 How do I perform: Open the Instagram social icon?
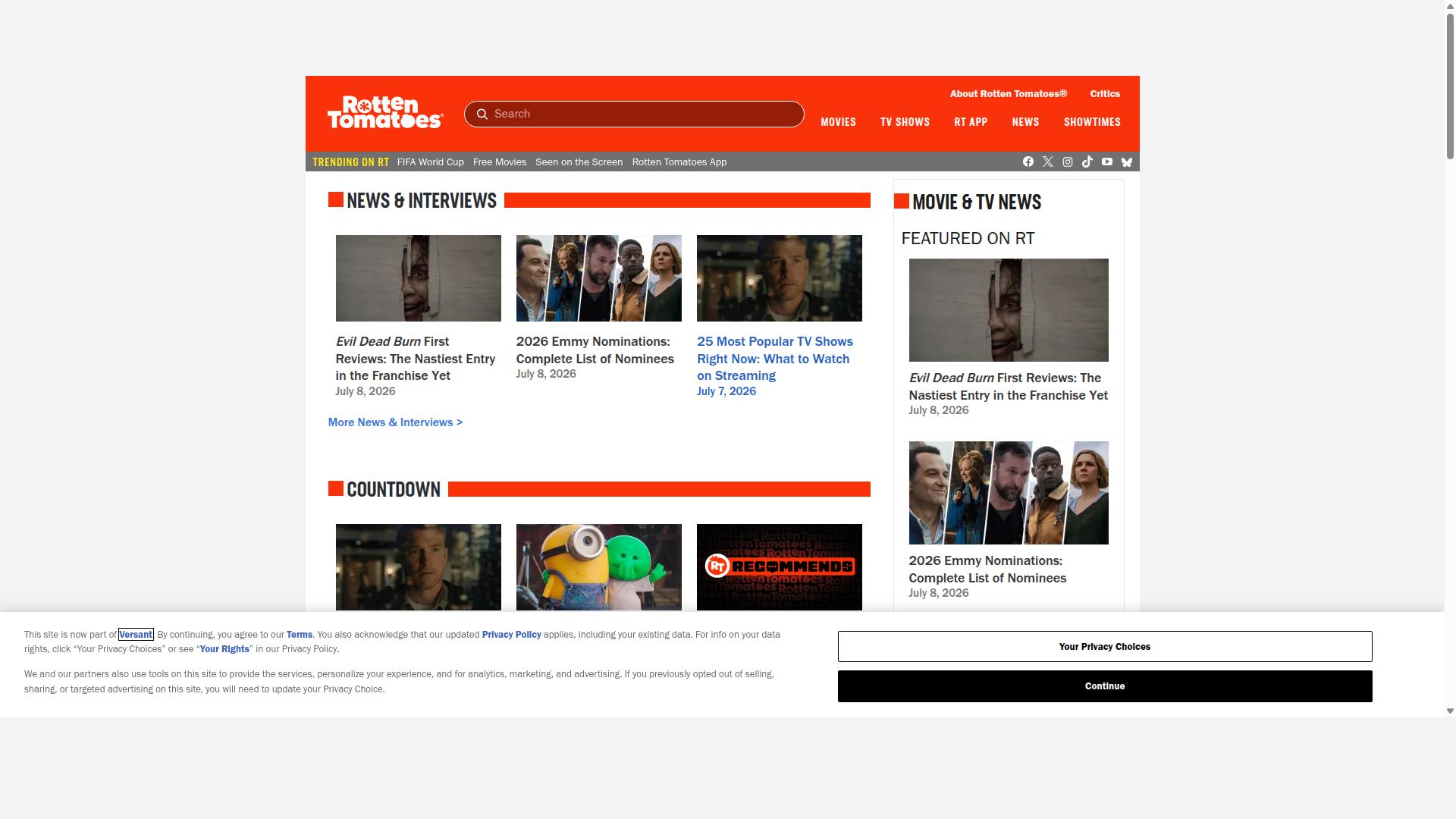pyautogui.click(x=1068, y=162)
